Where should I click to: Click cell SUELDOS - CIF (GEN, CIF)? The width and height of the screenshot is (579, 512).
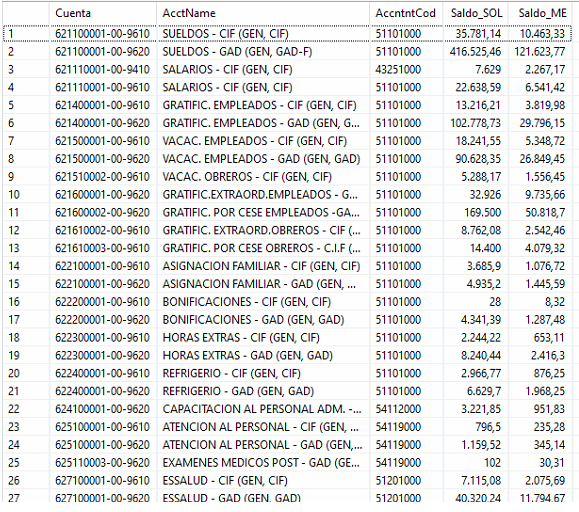(263, 34)
